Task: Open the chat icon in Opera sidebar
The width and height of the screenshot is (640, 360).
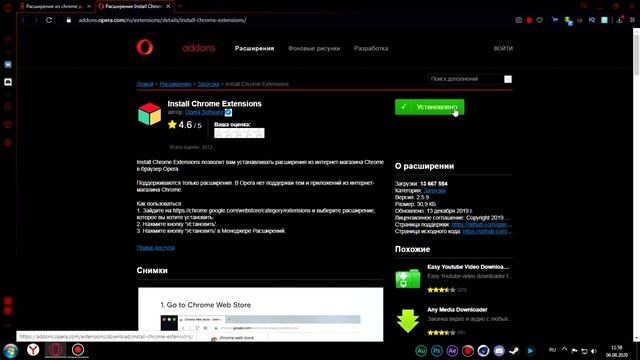Action: tap(8, 82)
